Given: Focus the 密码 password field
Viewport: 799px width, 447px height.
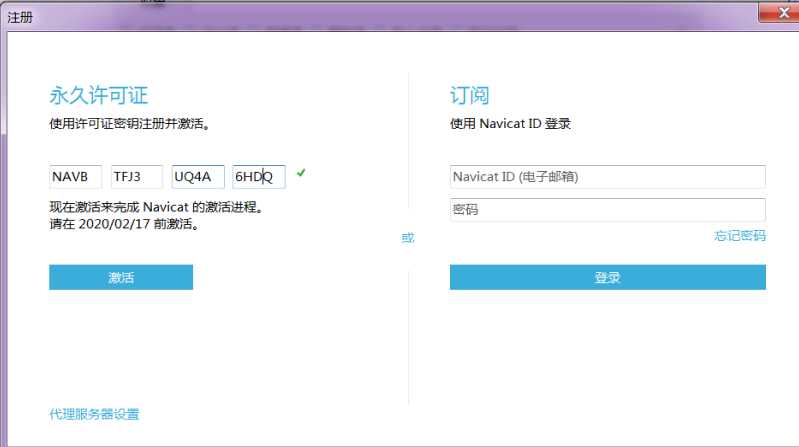Looking at the screenshot, I should (x=607, y=209).
